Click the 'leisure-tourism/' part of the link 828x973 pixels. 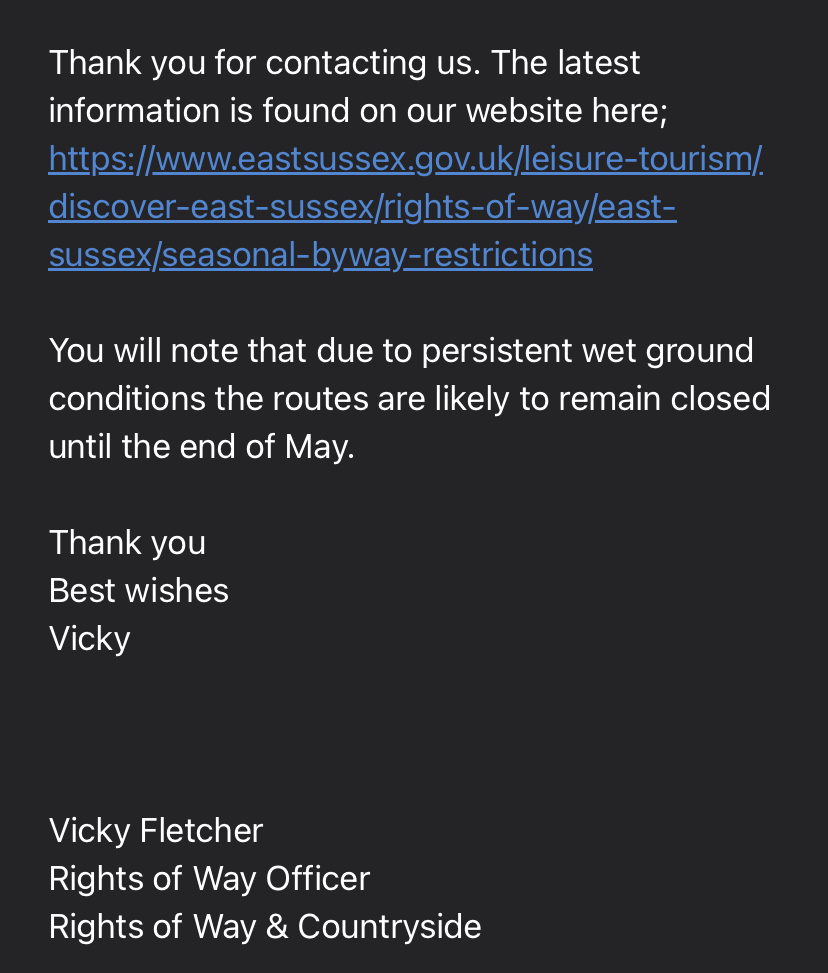pos(642,159)
